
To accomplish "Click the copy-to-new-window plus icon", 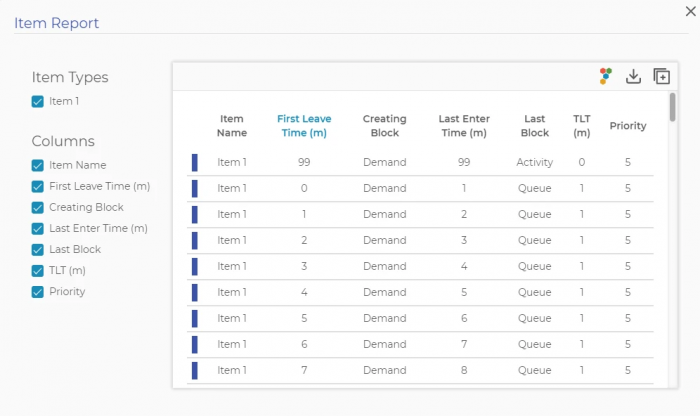I will [662, 76].
